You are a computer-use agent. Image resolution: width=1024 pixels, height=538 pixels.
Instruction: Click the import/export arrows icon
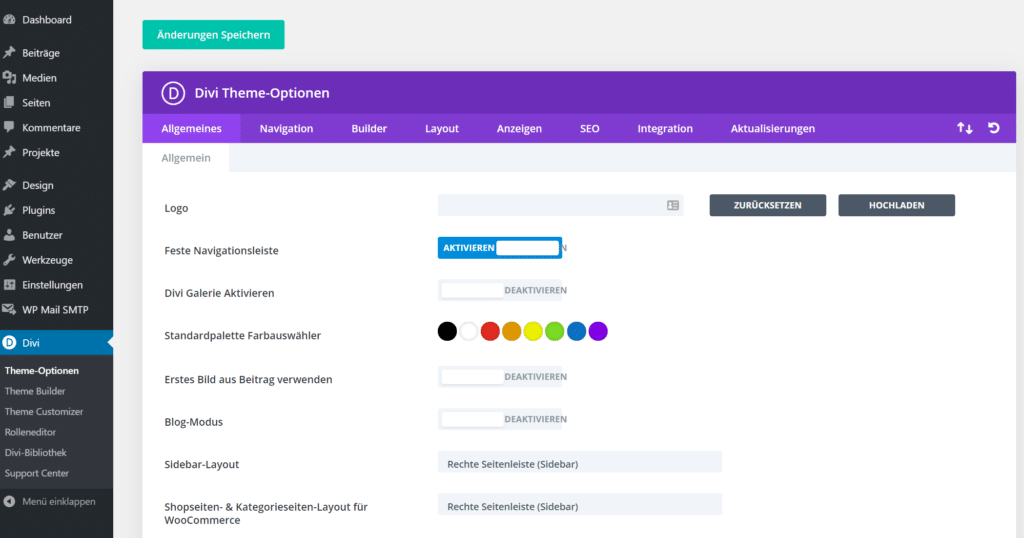(x=965, y=128)
